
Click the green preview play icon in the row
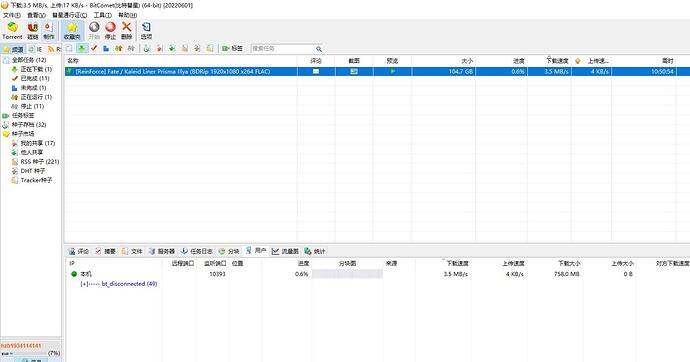pos(393,71)
